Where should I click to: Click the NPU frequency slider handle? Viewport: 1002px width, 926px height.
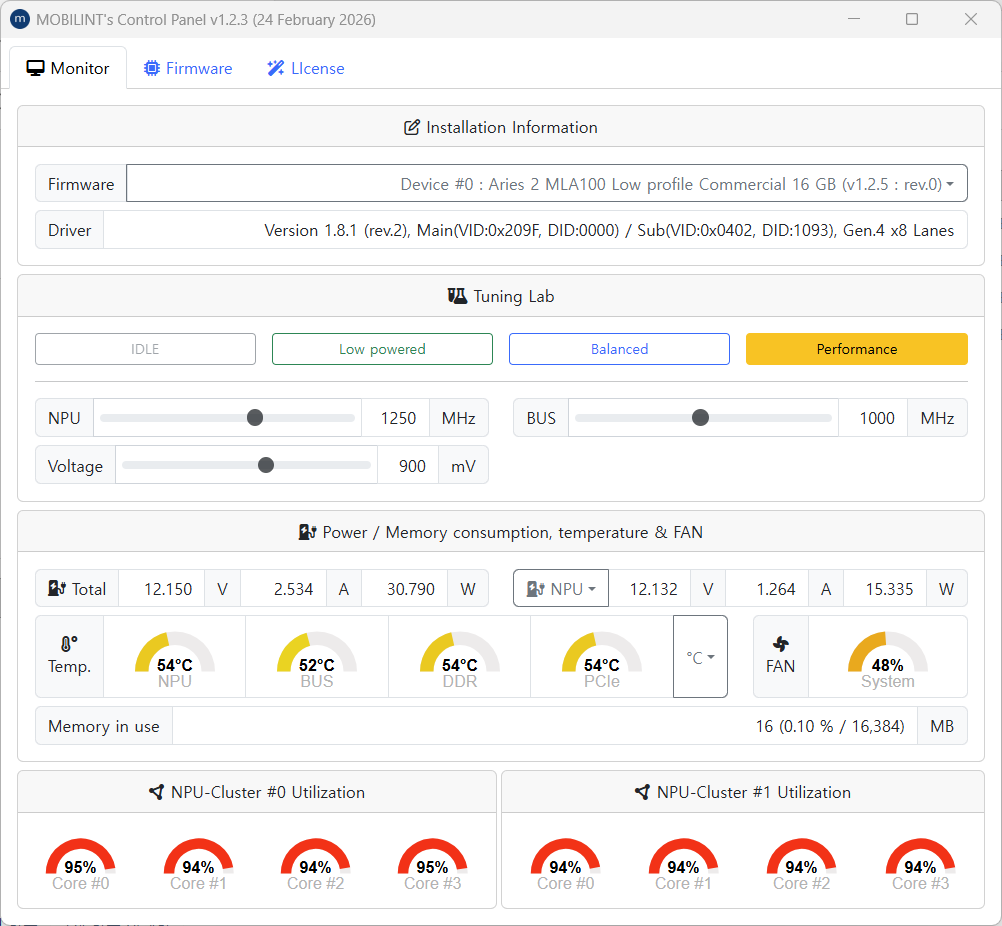point(255,418)
